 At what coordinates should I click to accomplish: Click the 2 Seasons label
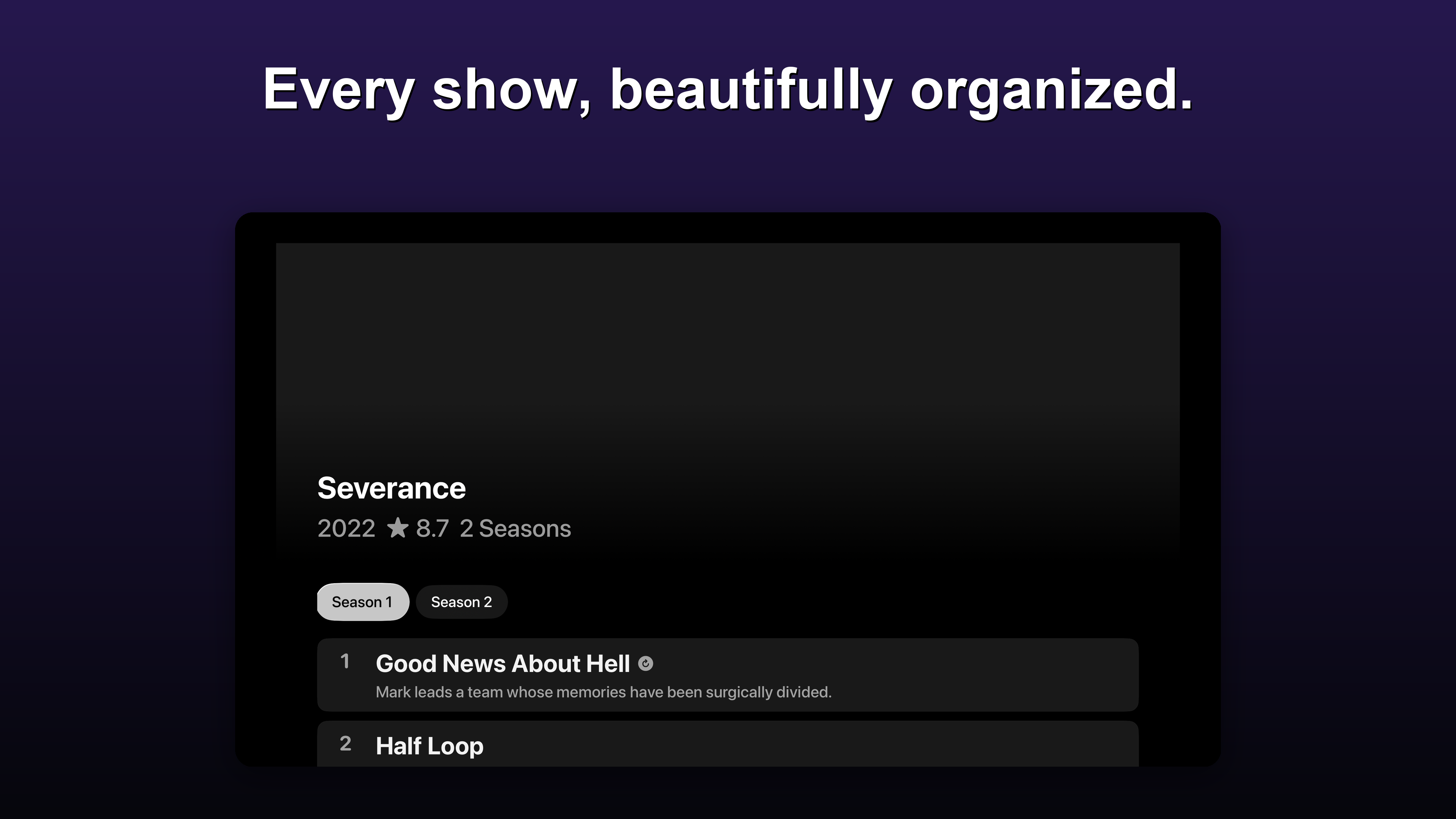(516, 529)
